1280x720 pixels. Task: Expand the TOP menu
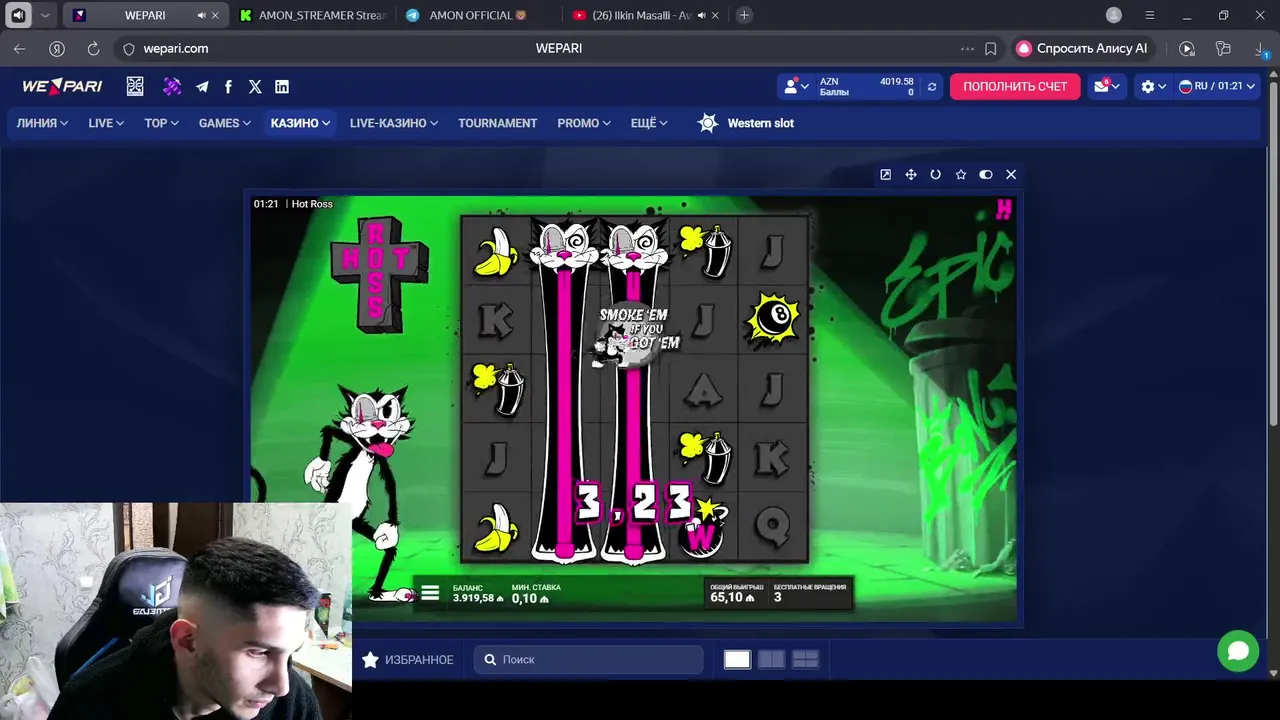click(161, 123)
